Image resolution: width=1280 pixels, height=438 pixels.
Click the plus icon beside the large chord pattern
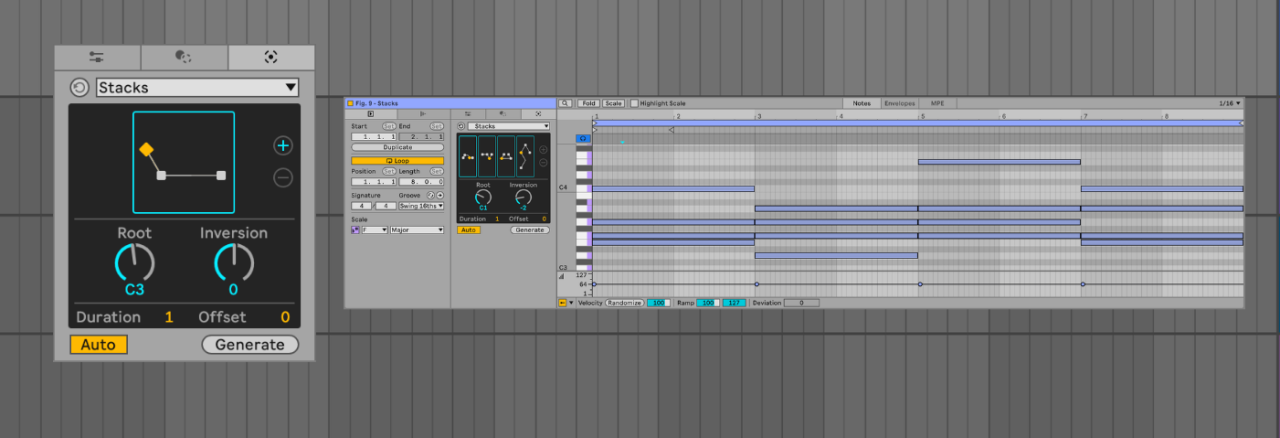(x=283, y=146)
